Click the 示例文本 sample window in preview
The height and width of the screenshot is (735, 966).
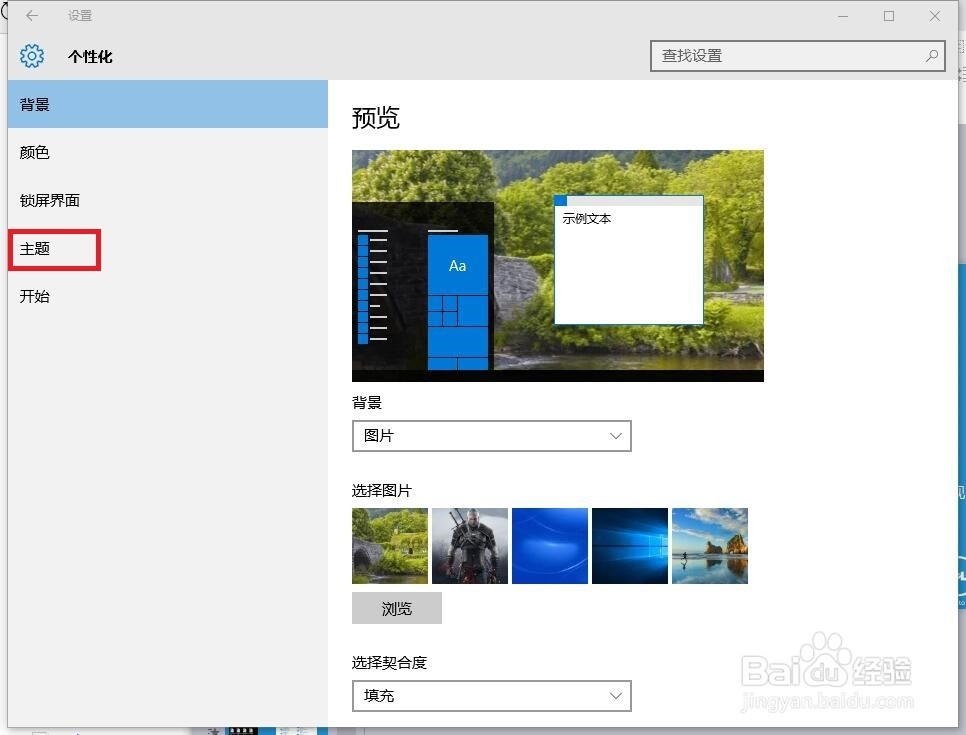click(x=629, y=260)
